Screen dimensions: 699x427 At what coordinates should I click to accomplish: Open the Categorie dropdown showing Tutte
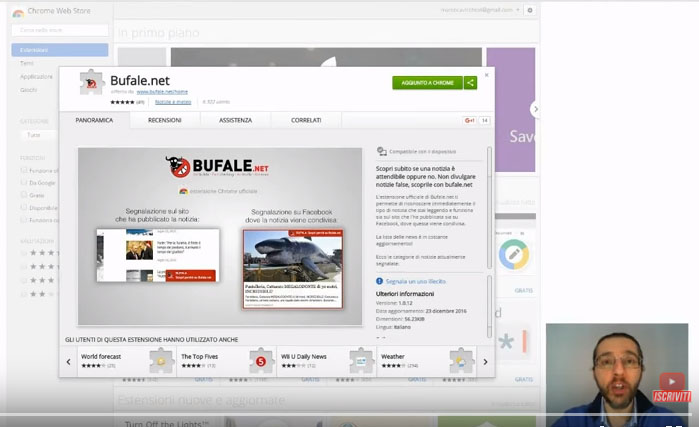coord(60,134)
